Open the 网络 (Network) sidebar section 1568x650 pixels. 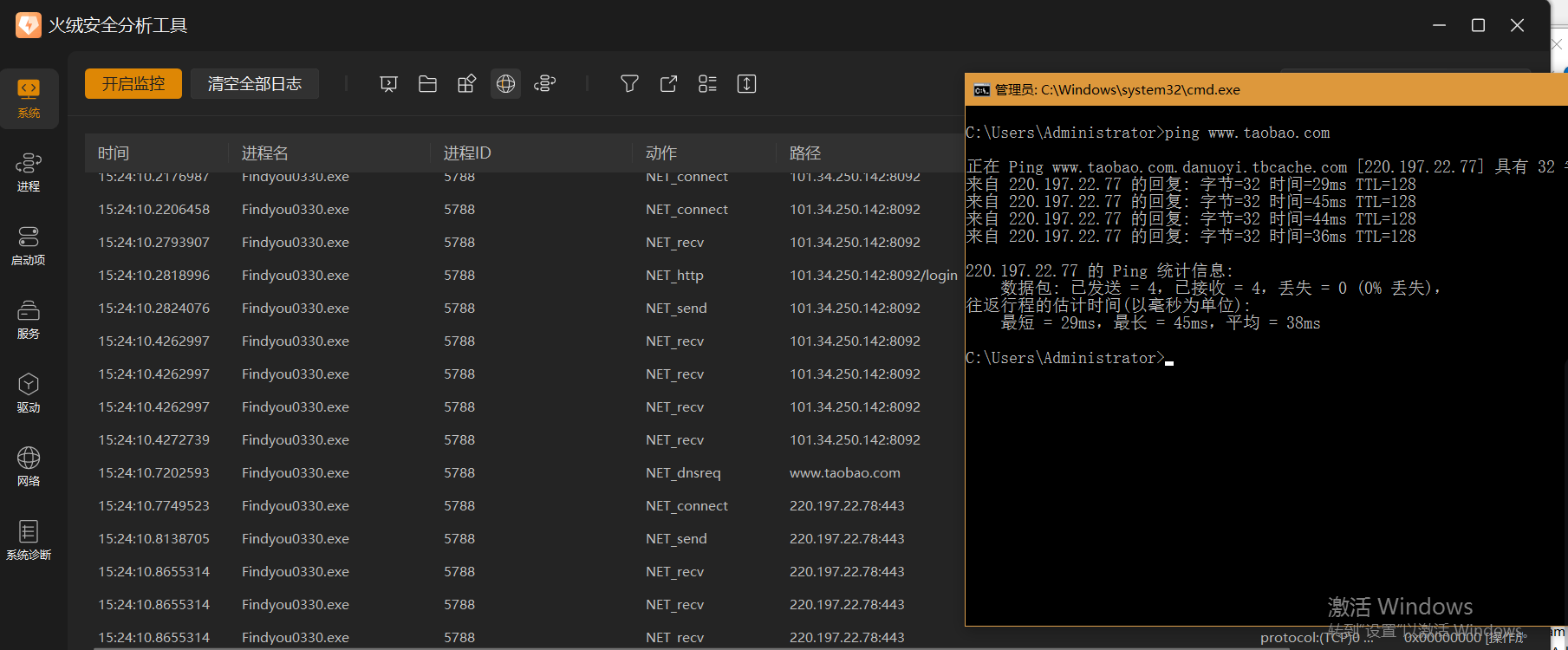29,467
